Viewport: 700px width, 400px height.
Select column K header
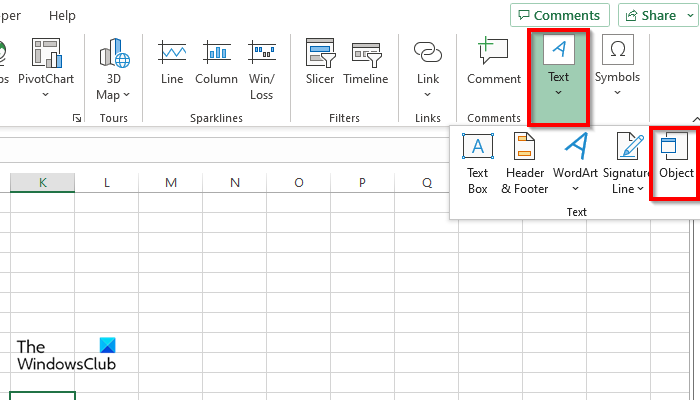42,182
